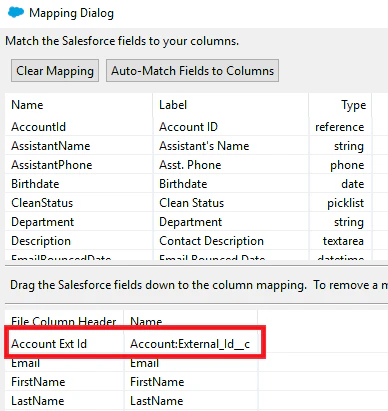Screen dimensions: 388x411
Task: Select the AccountId field name
Action: 39,127
